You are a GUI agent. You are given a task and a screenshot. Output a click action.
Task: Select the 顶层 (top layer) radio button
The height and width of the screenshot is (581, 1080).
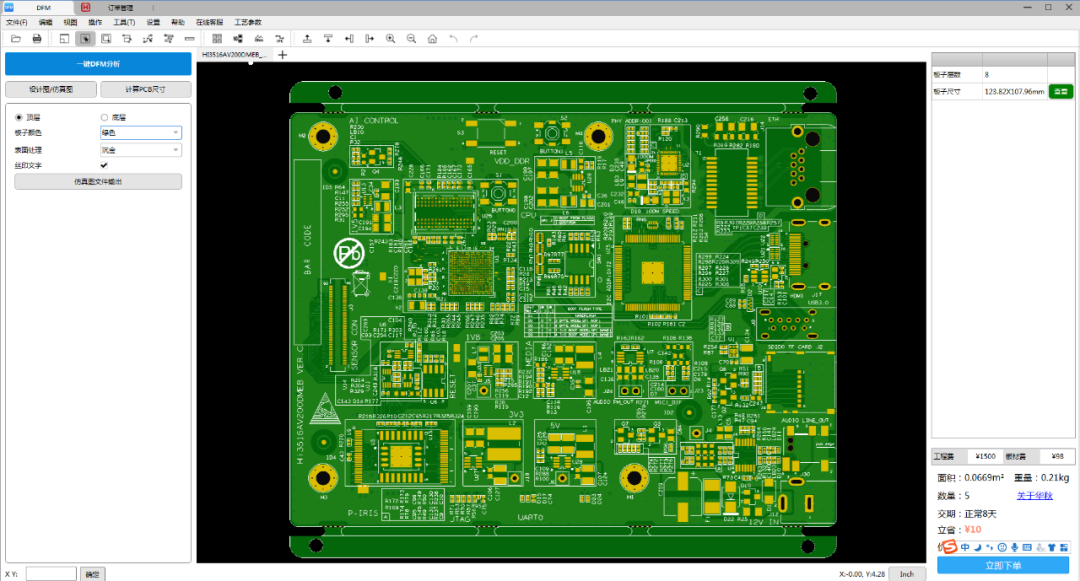pos(19,118)
